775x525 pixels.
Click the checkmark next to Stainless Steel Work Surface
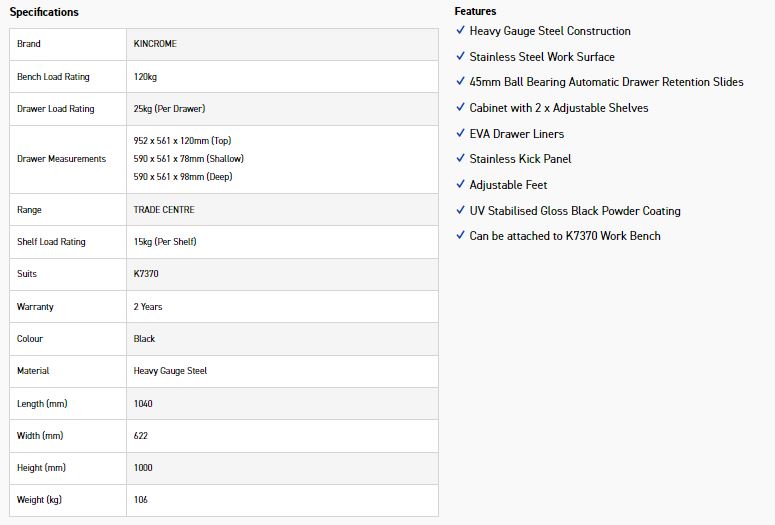click(460, 56)
